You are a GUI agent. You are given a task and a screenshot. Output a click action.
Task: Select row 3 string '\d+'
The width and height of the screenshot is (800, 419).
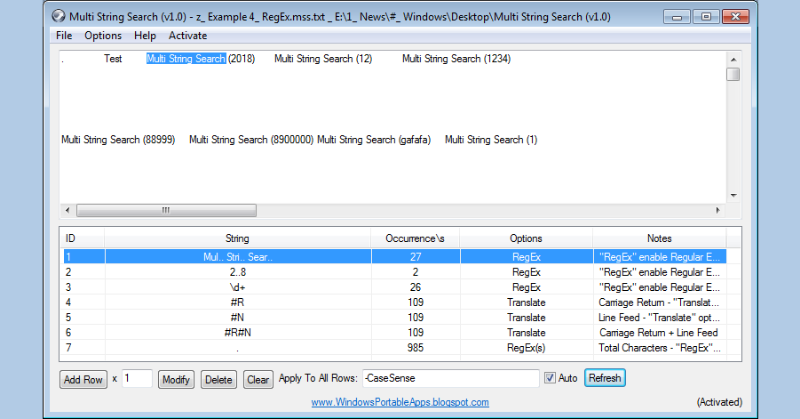coord(238,287)
